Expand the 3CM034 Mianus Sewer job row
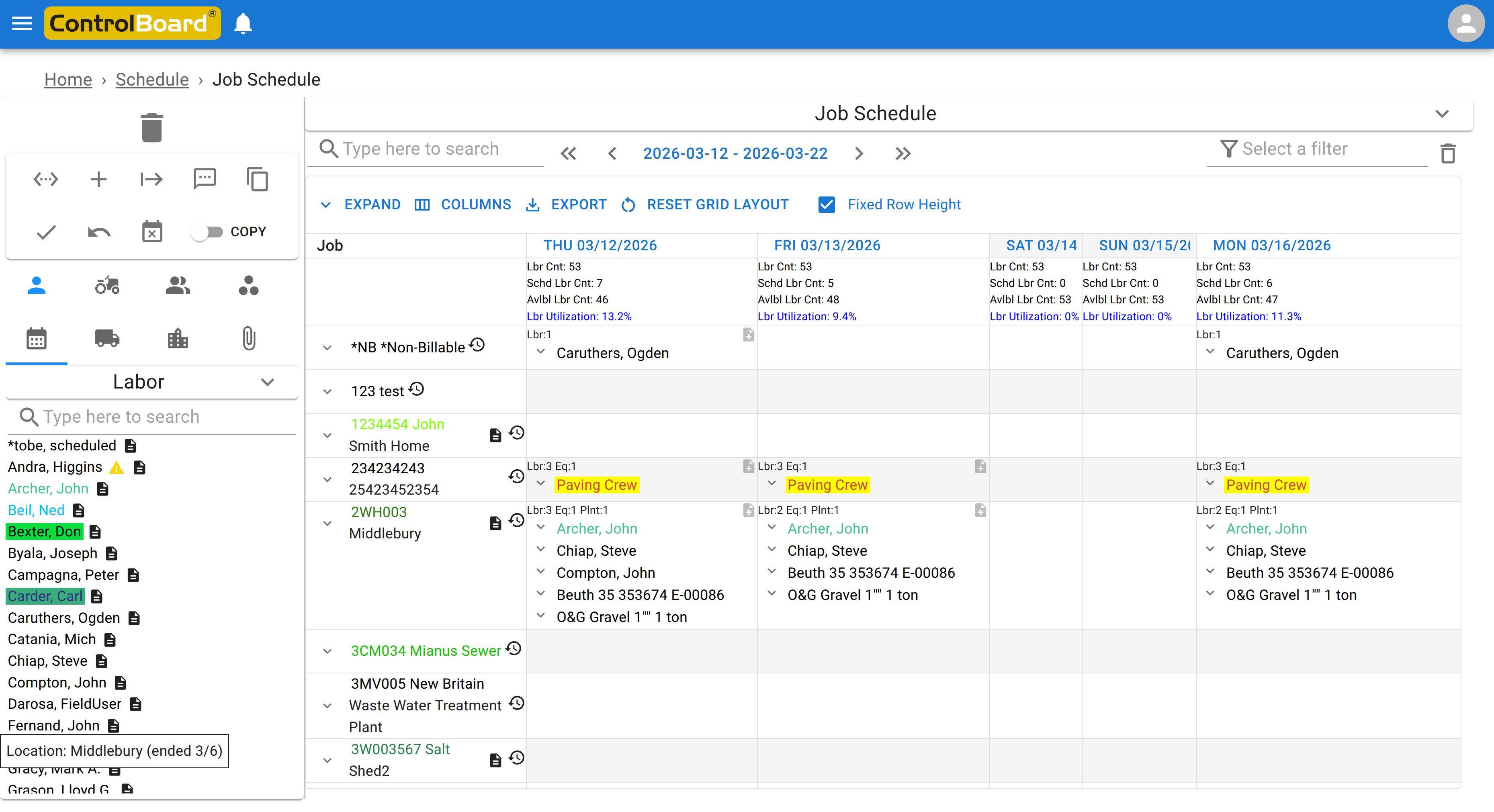Screen dimensions: 1494x812 click(327, 651)
